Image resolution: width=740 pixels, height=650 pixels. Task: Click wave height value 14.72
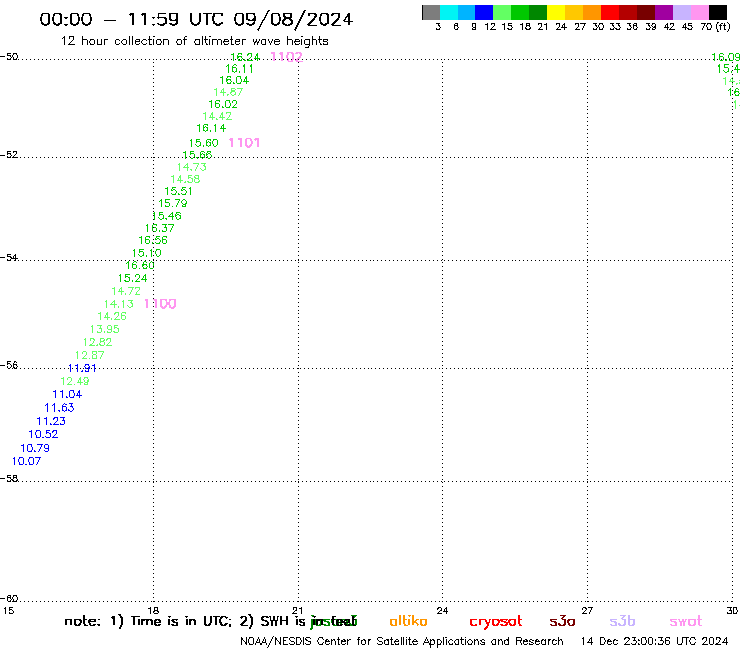point(126,291)
